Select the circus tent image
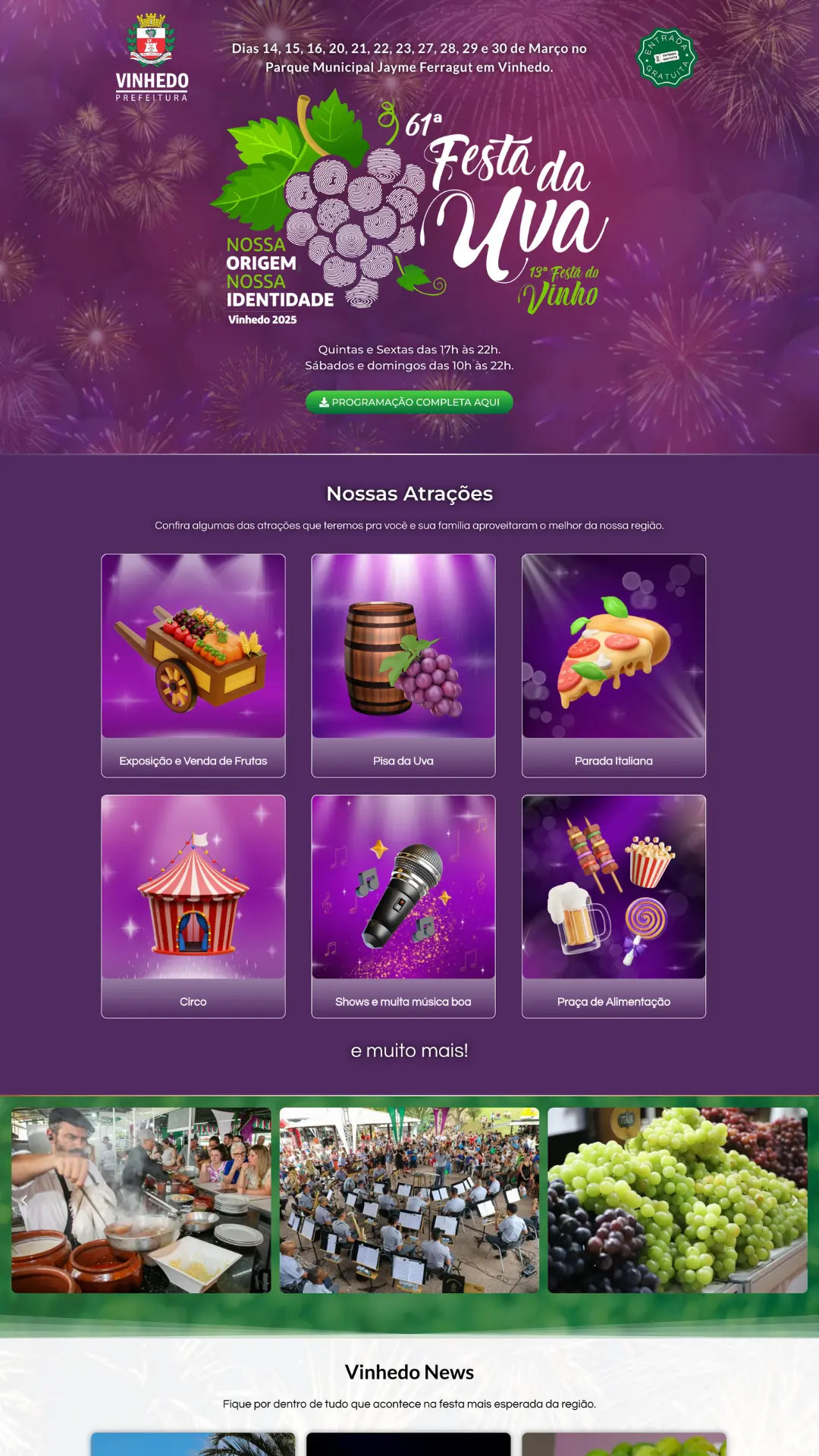The width and height of the screenshot is (819, 1456). tap(193, 887)
